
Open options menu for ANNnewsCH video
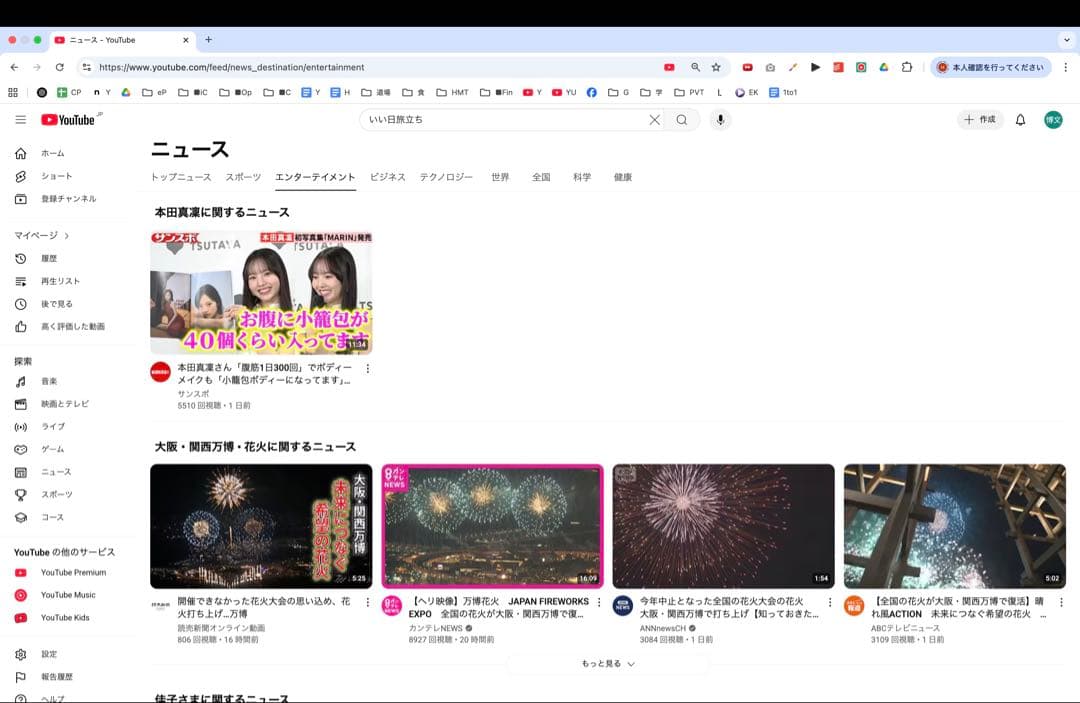pos(829,603)
